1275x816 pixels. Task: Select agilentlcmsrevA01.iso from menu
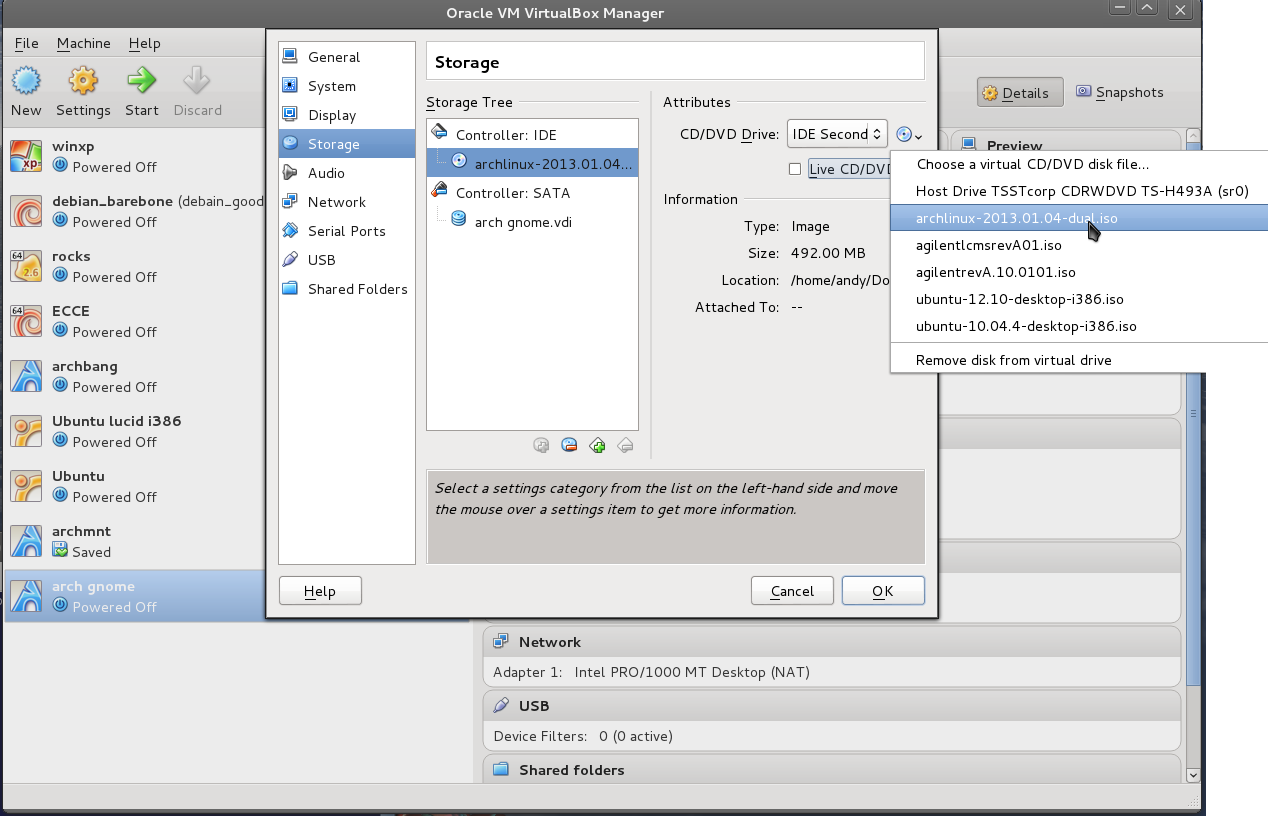pos(1079,245)
